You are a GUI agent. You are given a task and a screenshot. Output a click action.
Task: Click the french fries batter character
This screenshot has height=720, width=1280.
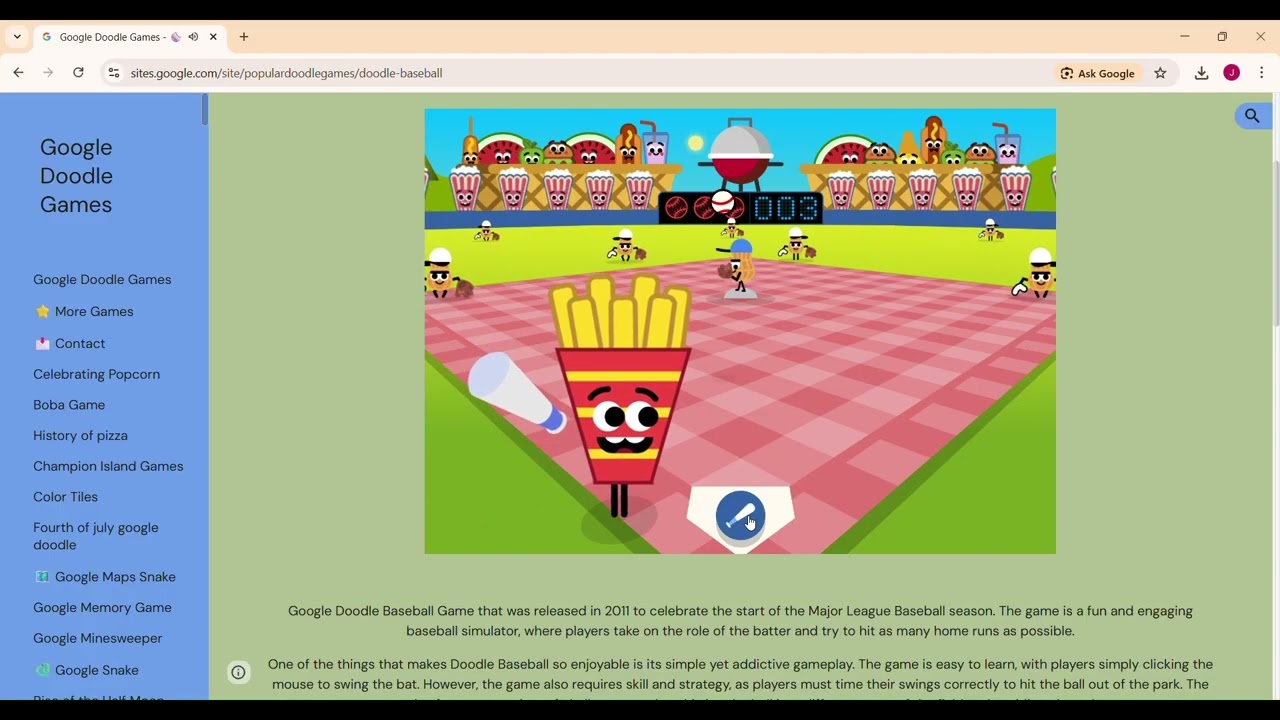click(622, 395)
